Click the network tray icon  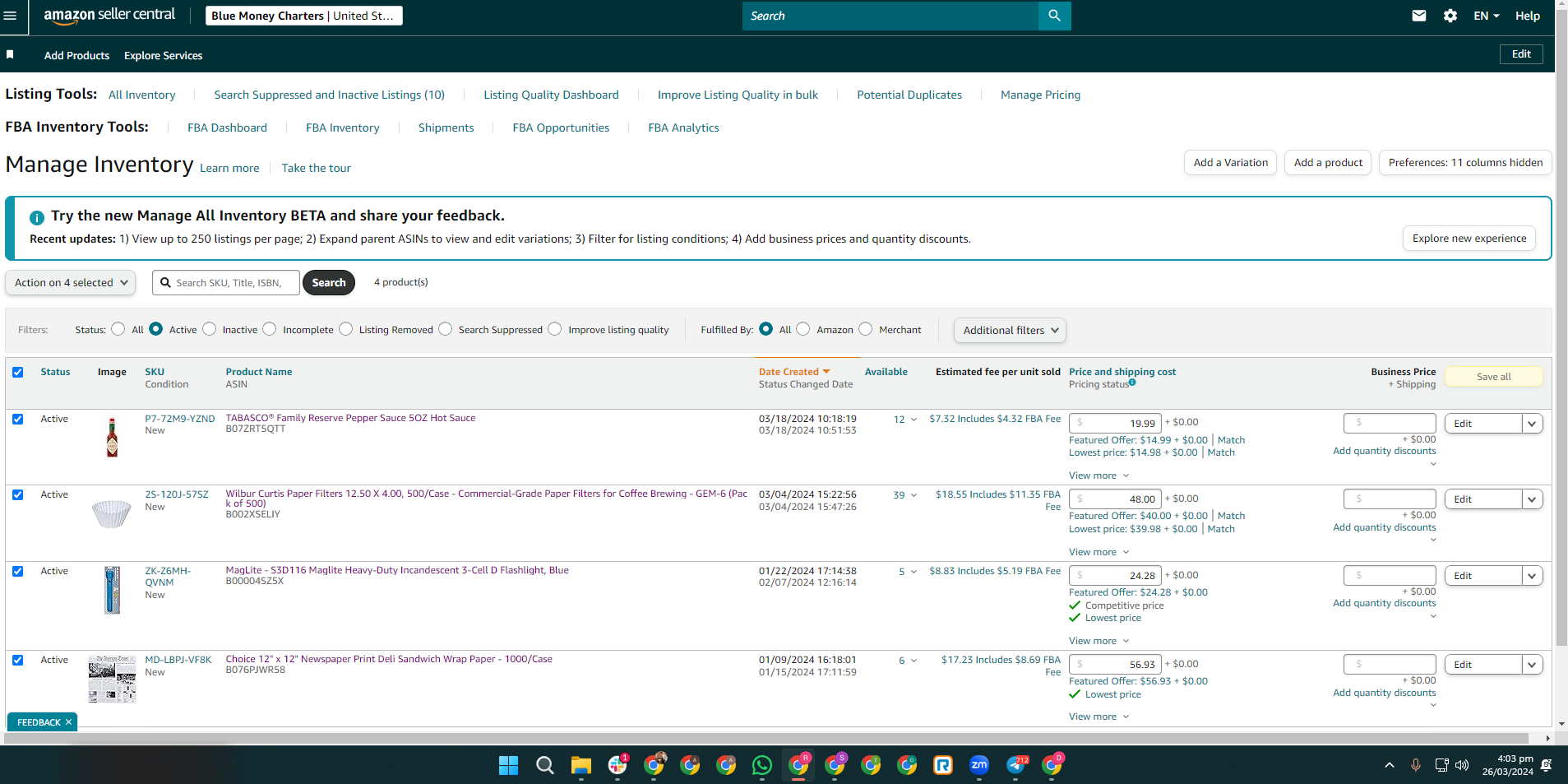click(1441, 765)
